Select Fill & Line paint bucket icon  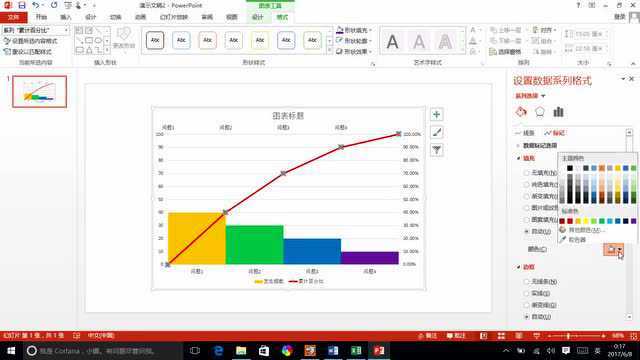[521, 112]
